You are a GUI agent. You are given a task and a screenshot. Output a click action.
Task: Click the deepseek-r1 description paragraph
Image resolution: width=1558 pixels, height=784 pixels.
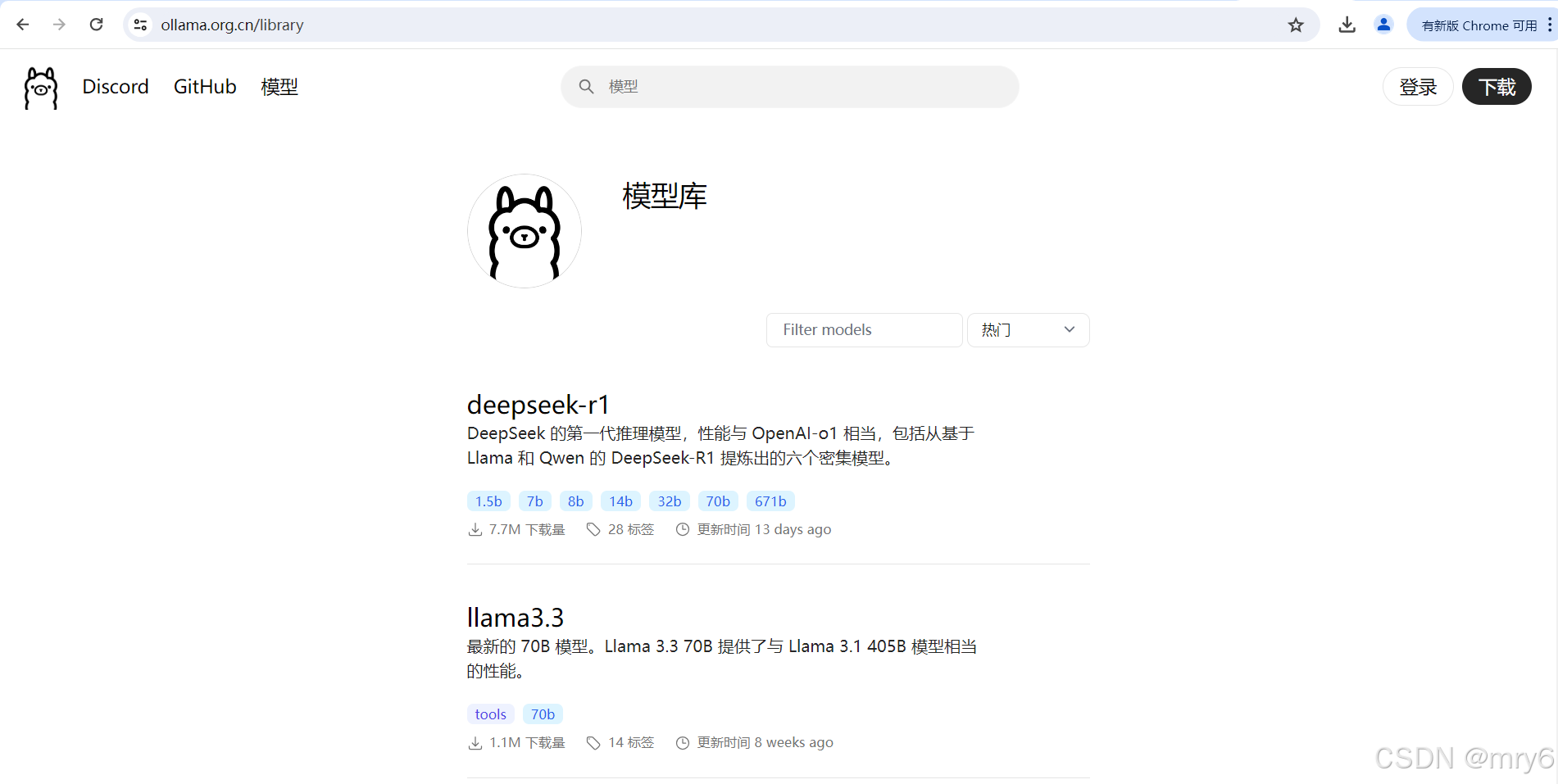click(x=721, y=446)
